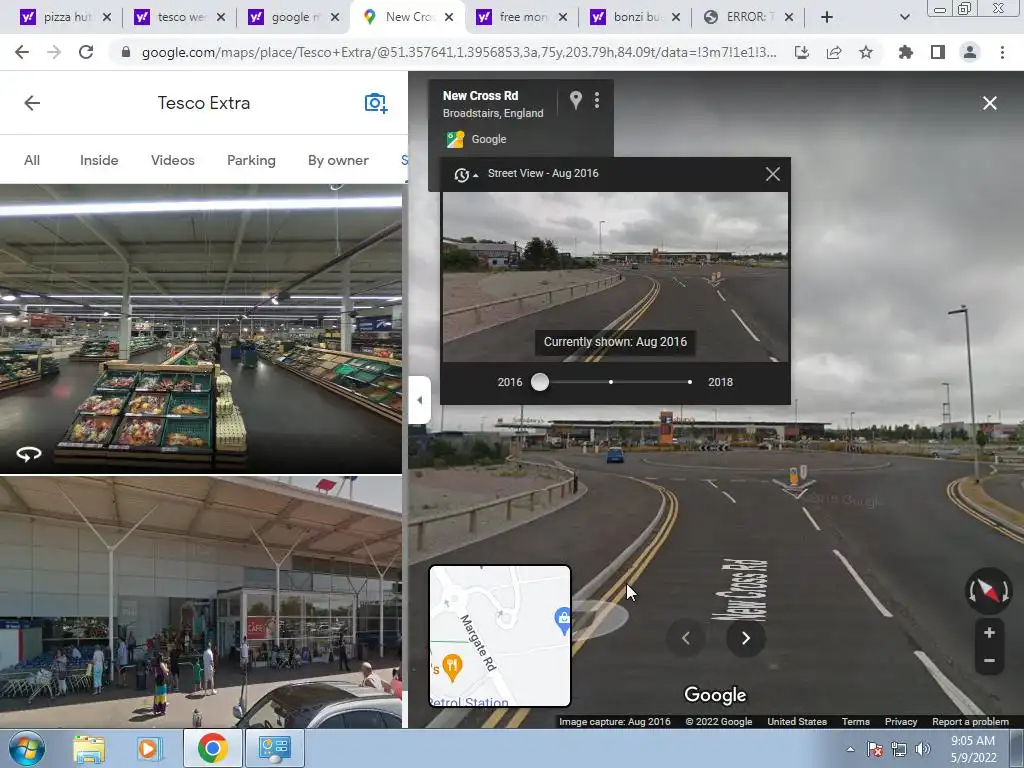
Task: Go back in Chrome browser history
Action: click(x=22, y=52)
